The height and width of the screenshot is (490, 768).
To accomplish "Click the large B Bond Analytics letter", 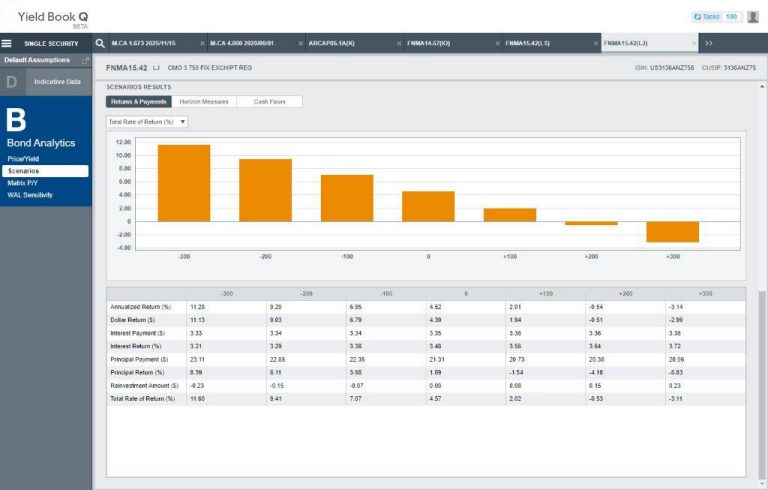I will [x=16, y=120].
